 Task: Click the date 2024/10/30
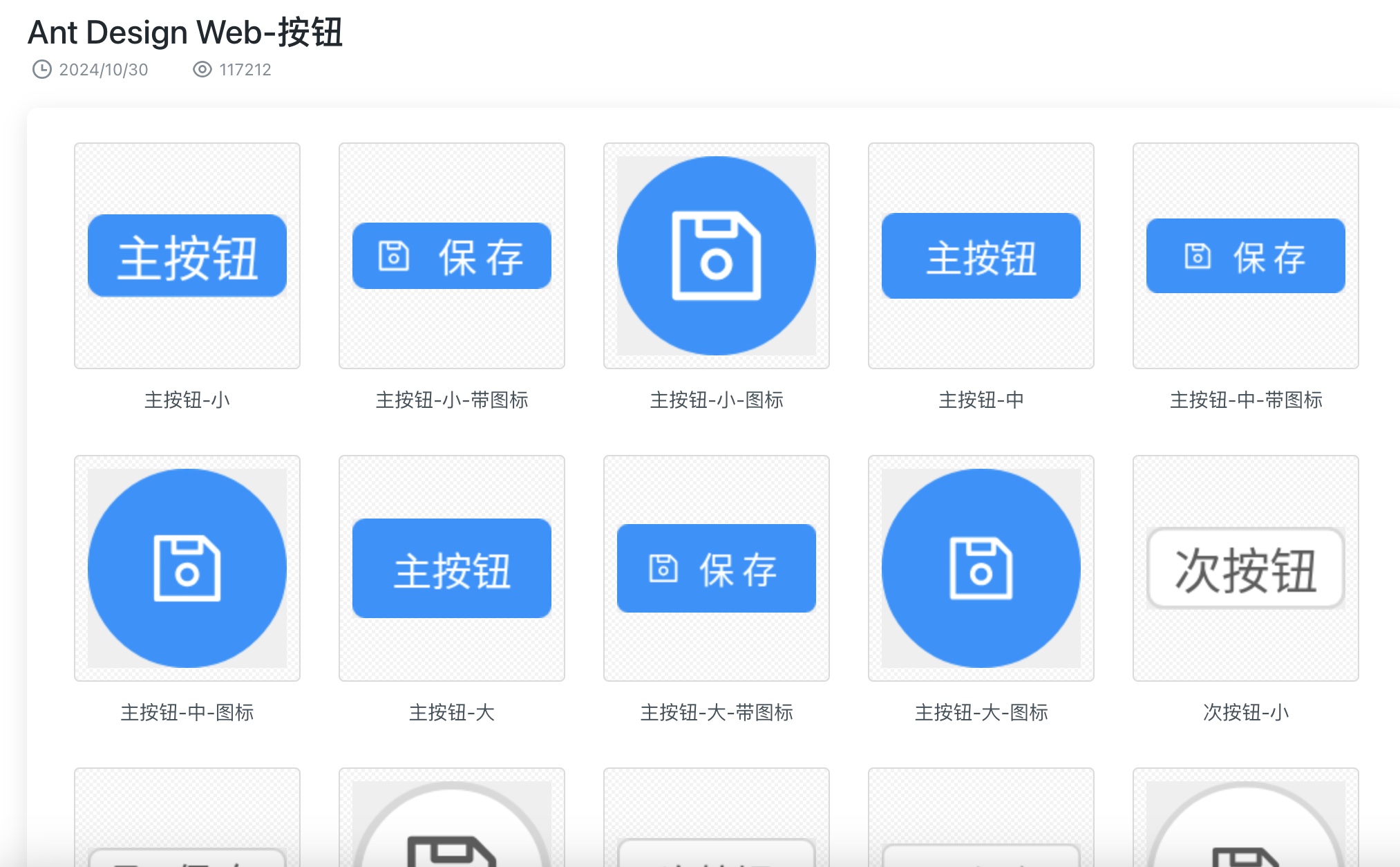point(104,70)
